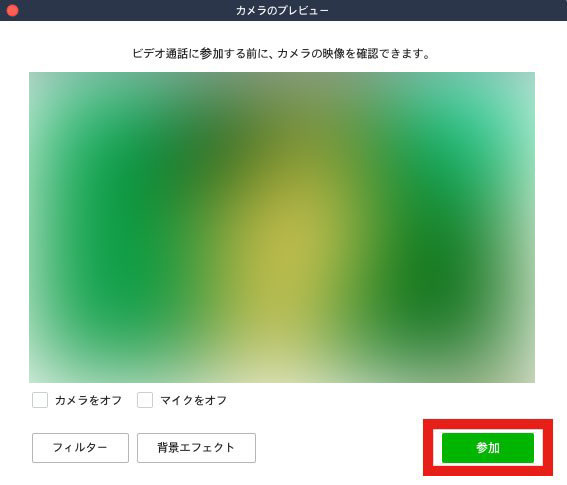Enable the カメラをオフ checkbox
Image resolution: width=567 pixels, height=485 pixels.
click(x=40, y=400)
